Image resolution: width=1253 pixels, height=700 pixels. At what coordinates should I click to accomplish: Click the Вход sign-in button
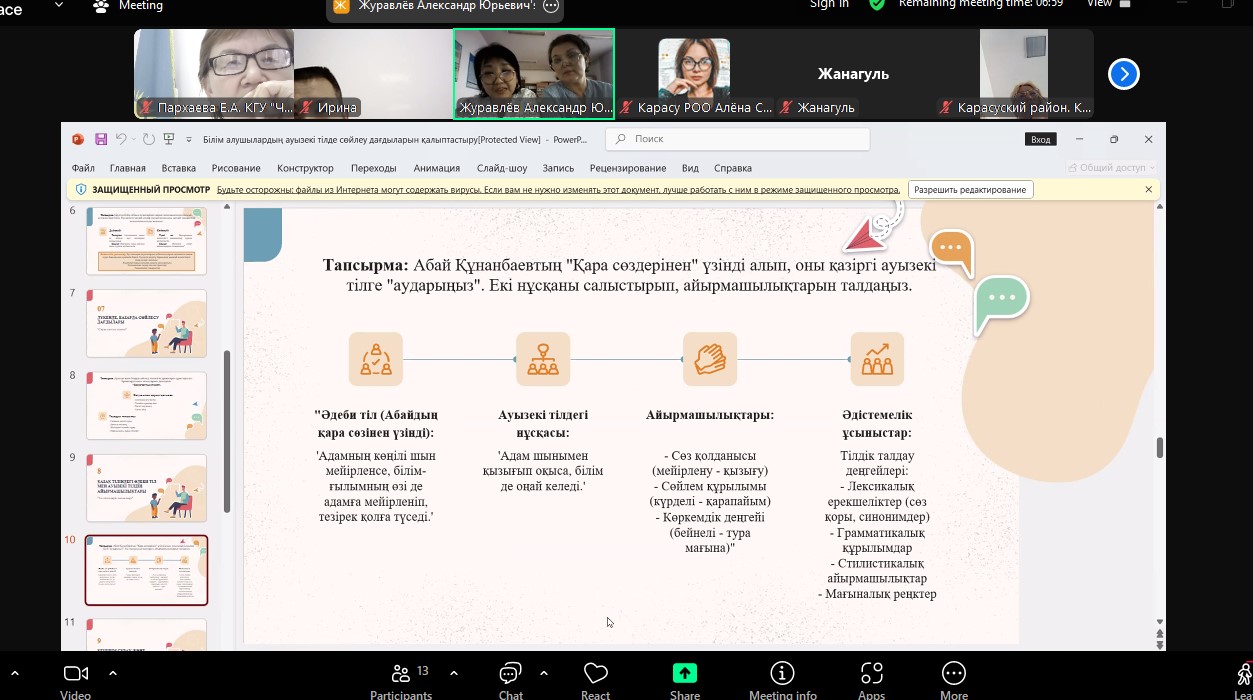coord(1040,139)
